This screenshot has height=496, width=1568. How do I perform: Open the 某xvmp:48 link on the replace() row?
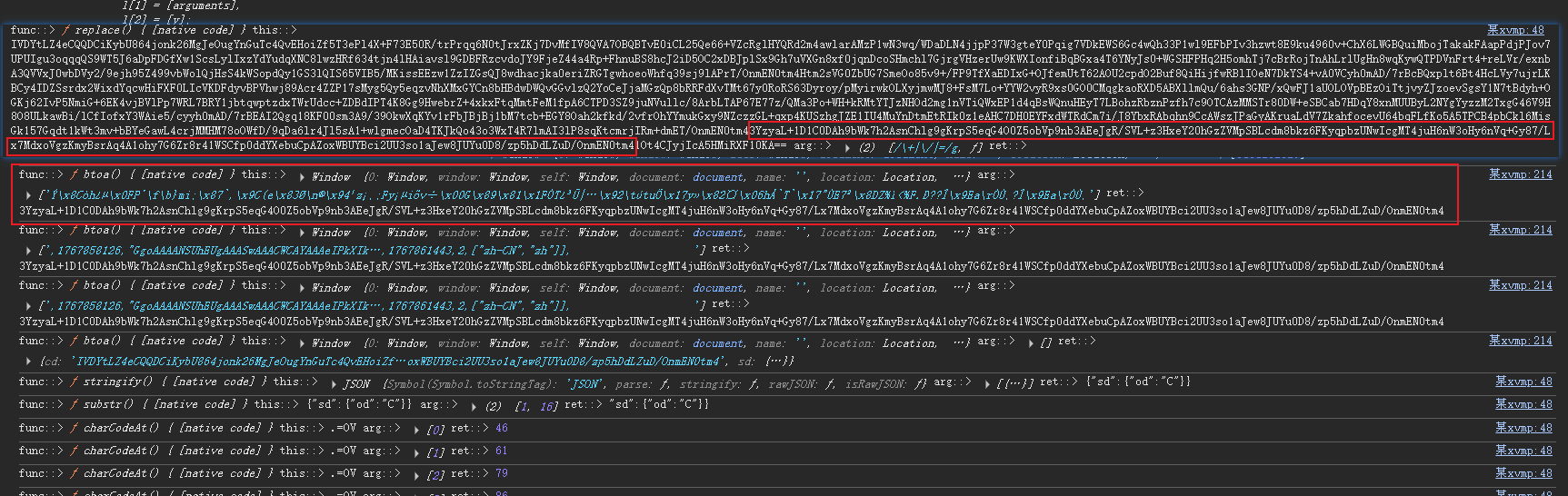coord(1515,30)
